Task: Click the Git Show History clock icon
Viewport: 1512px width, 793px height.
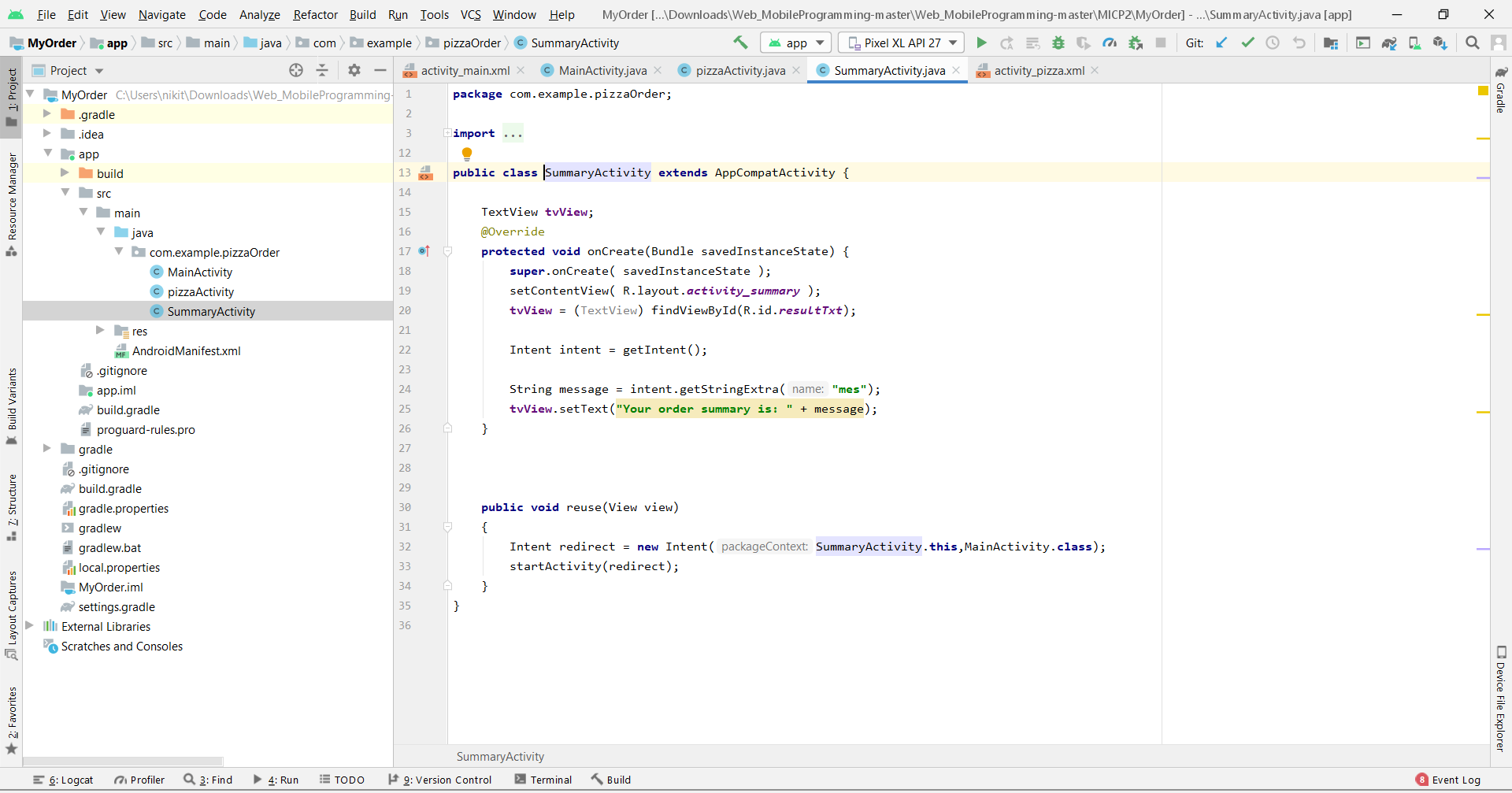Action: click(x=1273, y=43)
